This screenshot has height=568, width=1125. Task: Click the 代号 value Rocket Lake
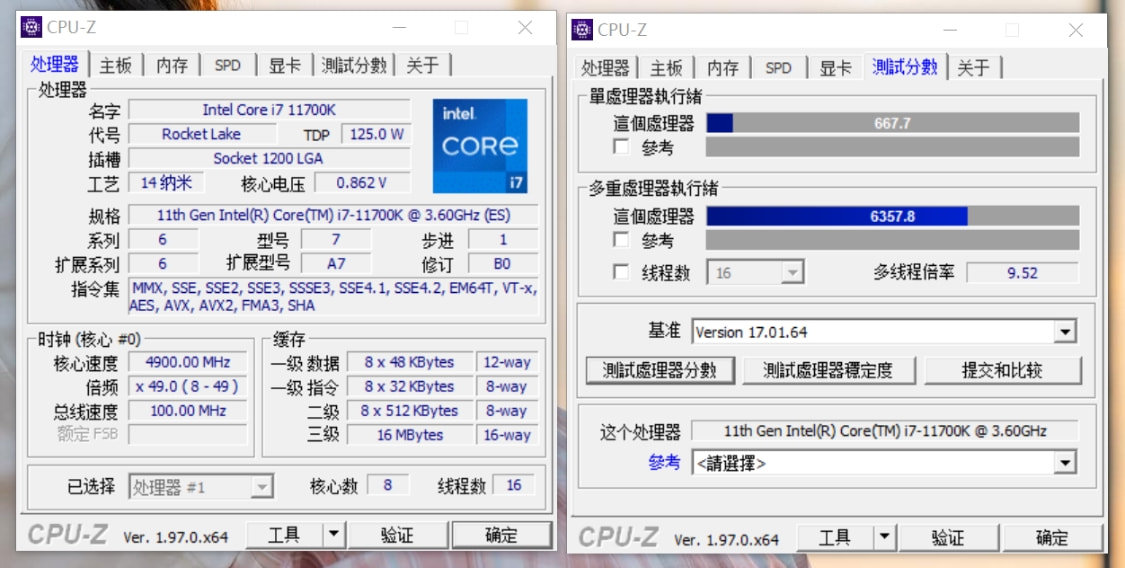point(202,134)
